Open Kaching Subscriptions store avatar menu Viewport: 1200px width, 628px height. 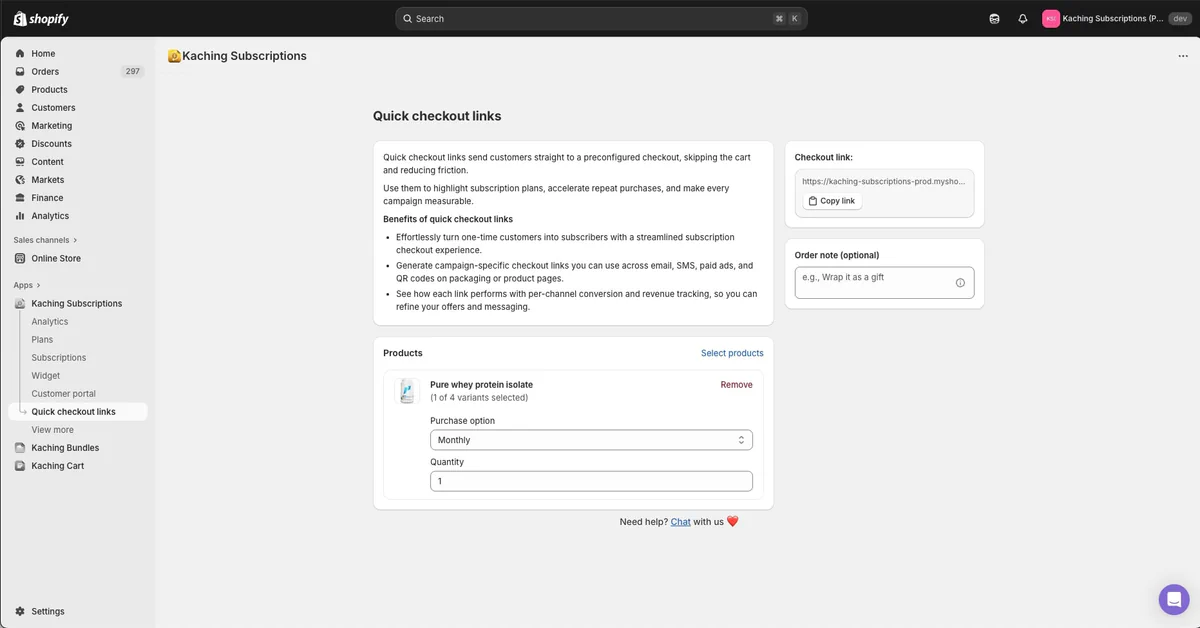[1051, 18]
